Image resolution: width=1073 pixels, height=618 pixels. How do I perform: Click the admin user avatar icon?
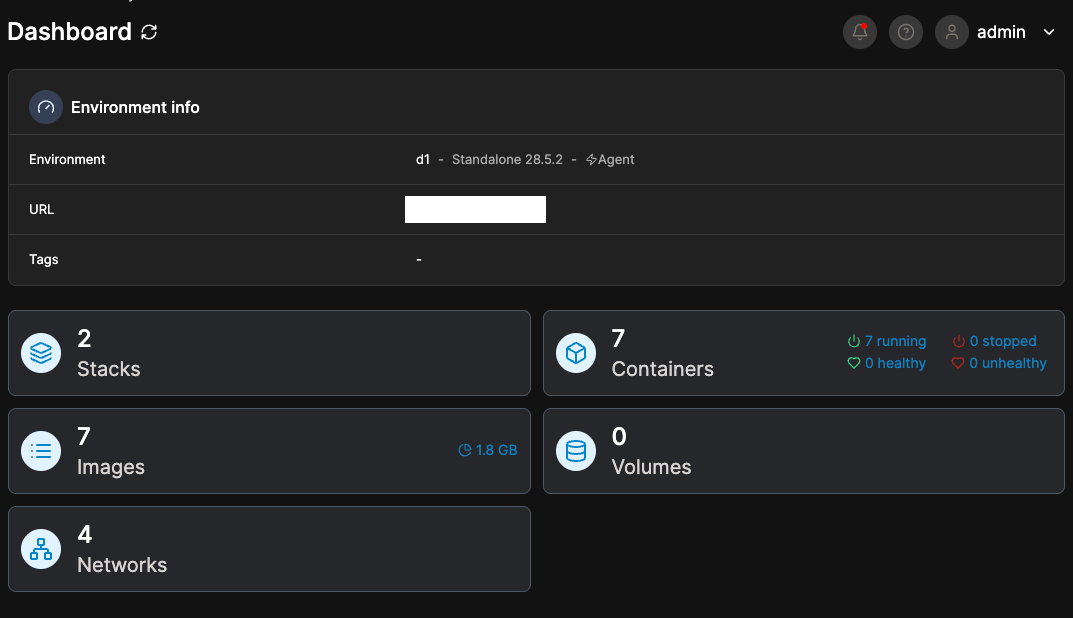click(952, 32)
